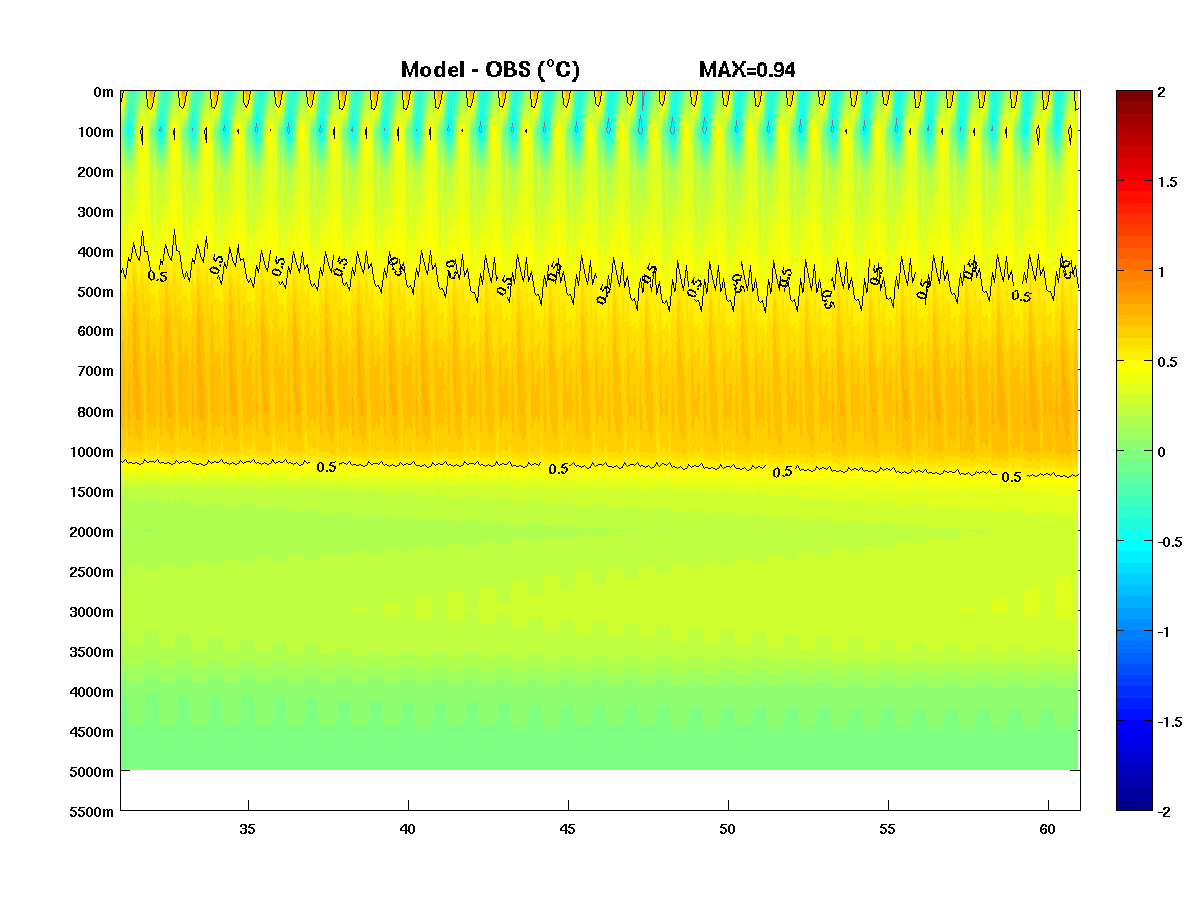The width and height of the screenshot is (1200, 900).
Task: Click the colorbar's "-1" tick label
Action: click(x=1164, y=632)
